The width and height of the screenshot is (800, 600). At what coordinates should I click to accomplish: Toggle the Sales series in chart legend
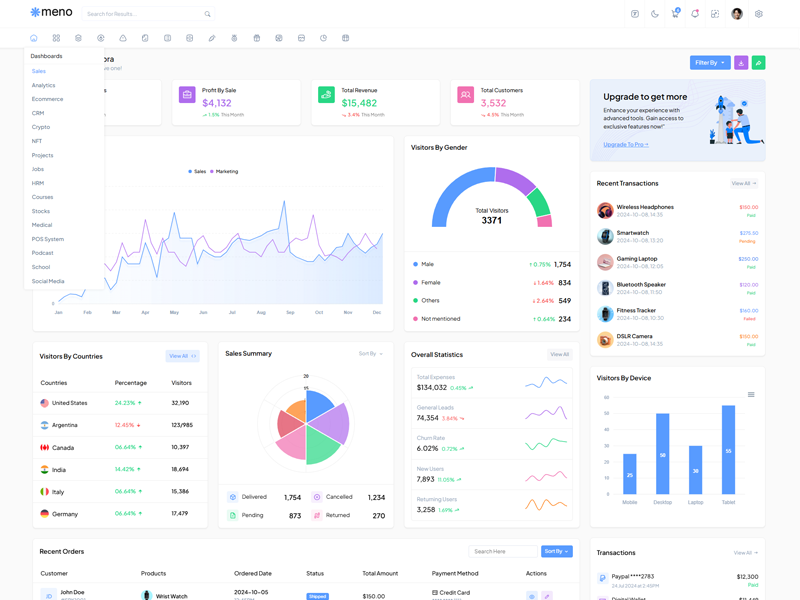198,171
